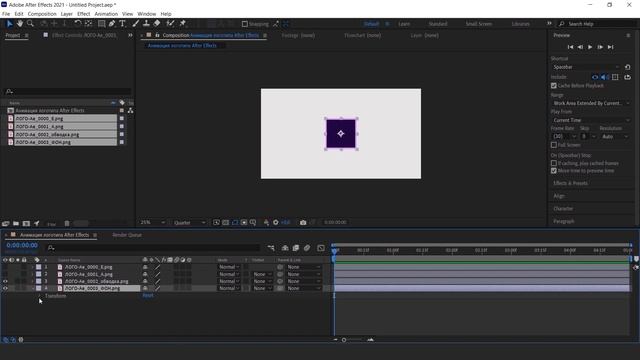Click the Search Help field
Image resolution: width=640 pixels, height=360 pixels.
pyautogui.click(x=597, y=24)
